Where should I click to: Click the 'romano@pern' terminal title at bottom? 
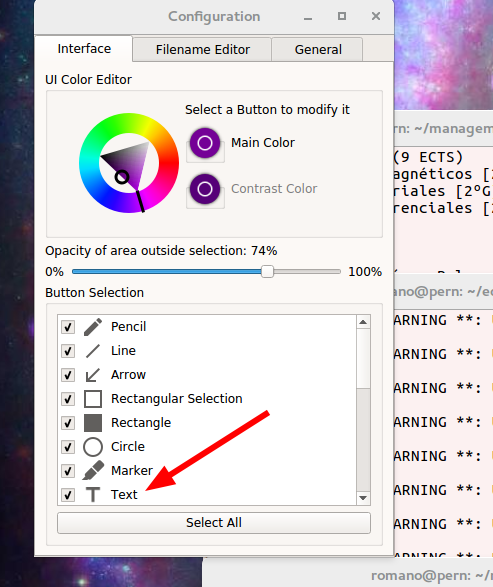[x=432, y=576]
